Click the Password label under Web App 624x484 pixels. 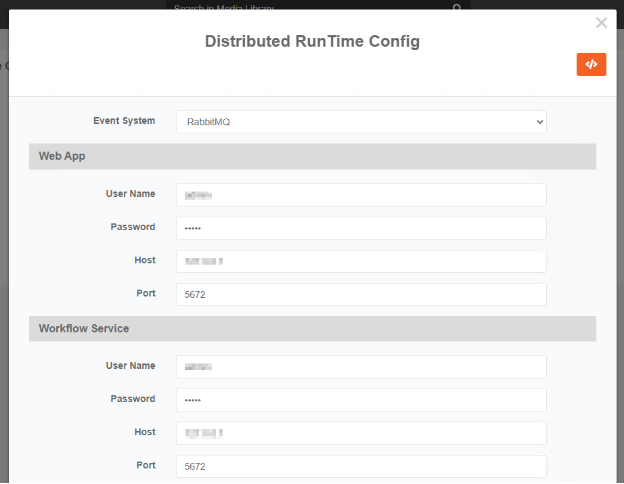[x=132, y=227]
